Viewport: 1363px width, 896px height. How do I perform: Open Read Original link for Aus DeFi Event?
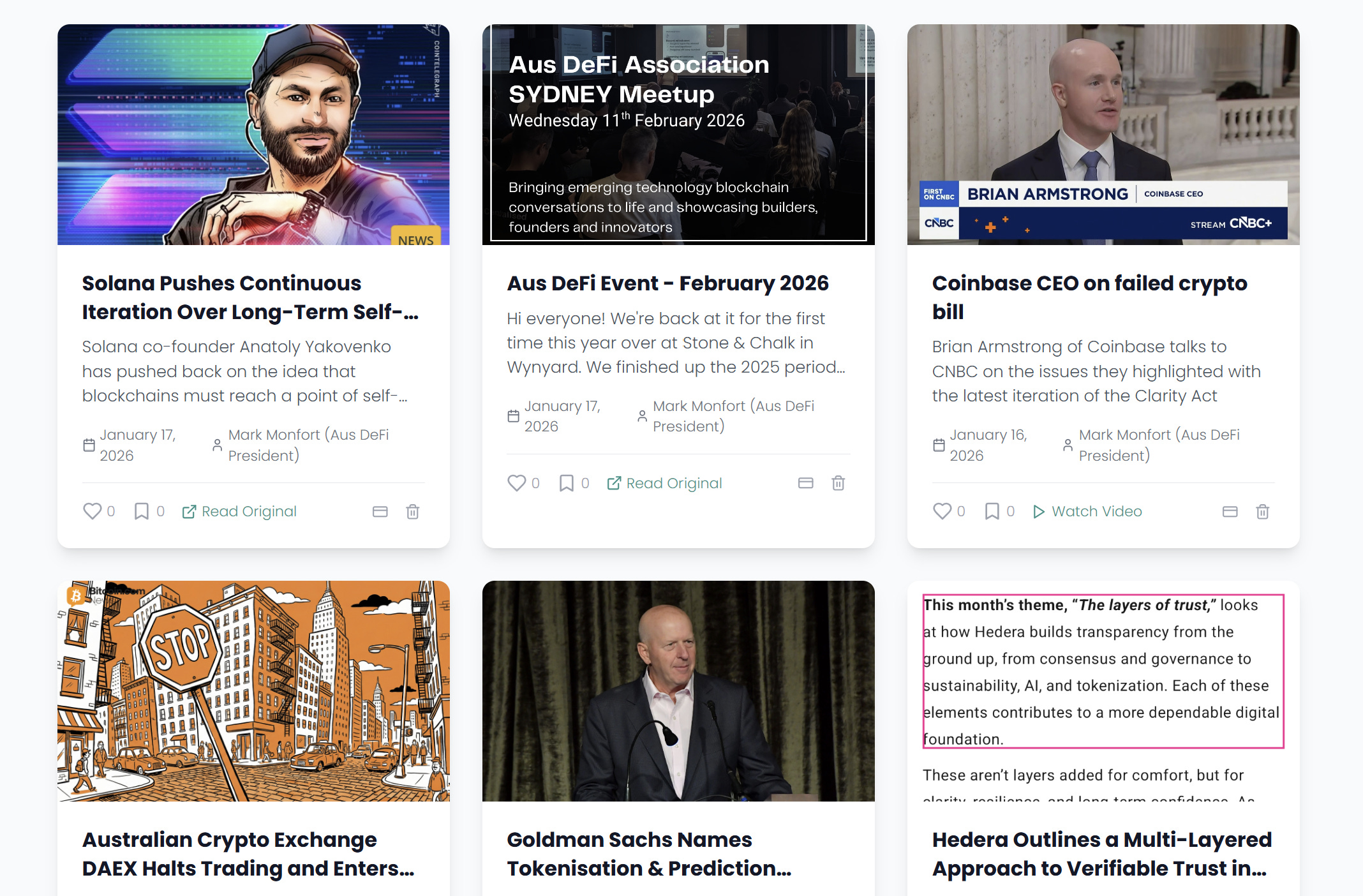665,483
